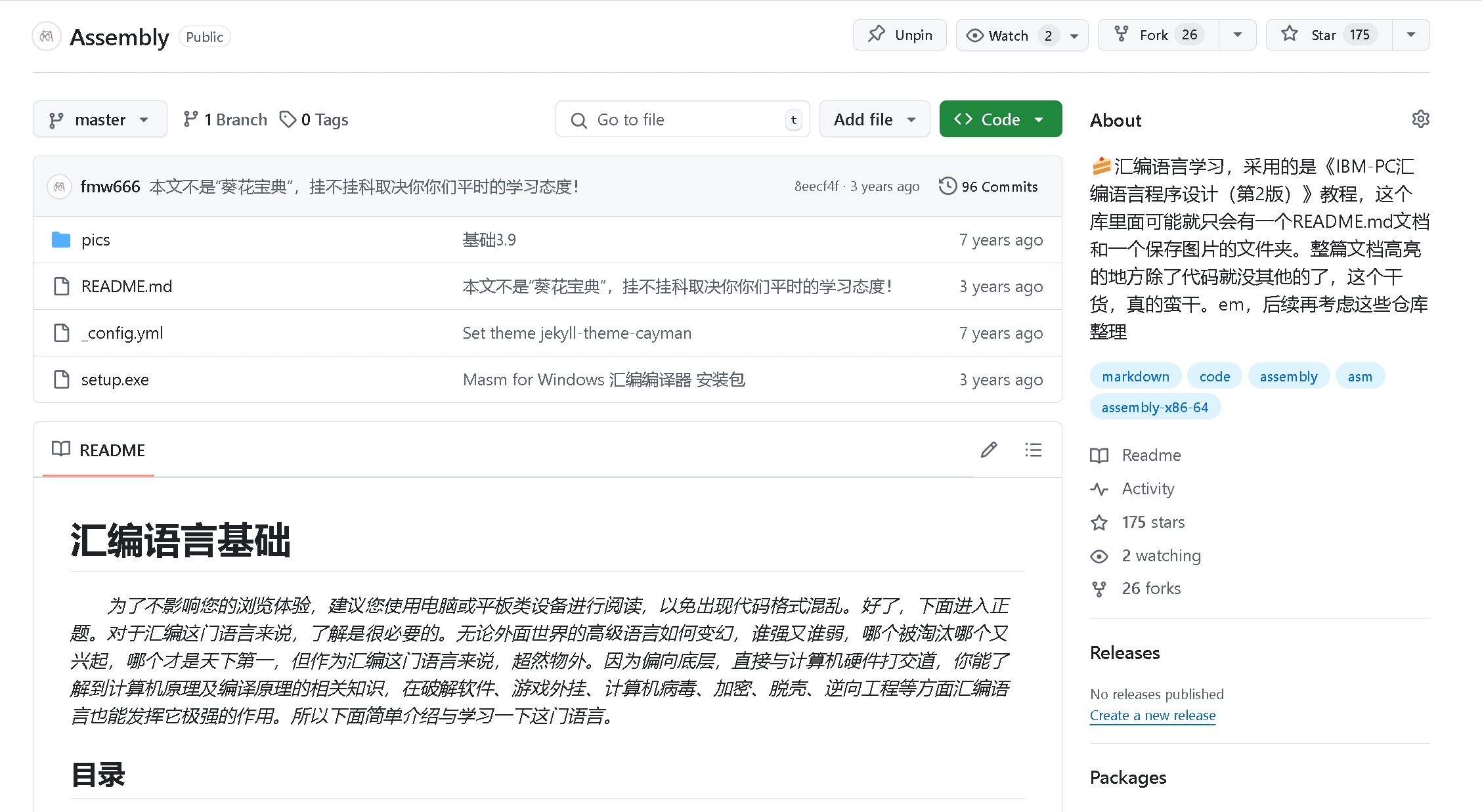Screen dimensions: 1482x812
Task: Open the README outline list icon
Action: point(1034,450)
